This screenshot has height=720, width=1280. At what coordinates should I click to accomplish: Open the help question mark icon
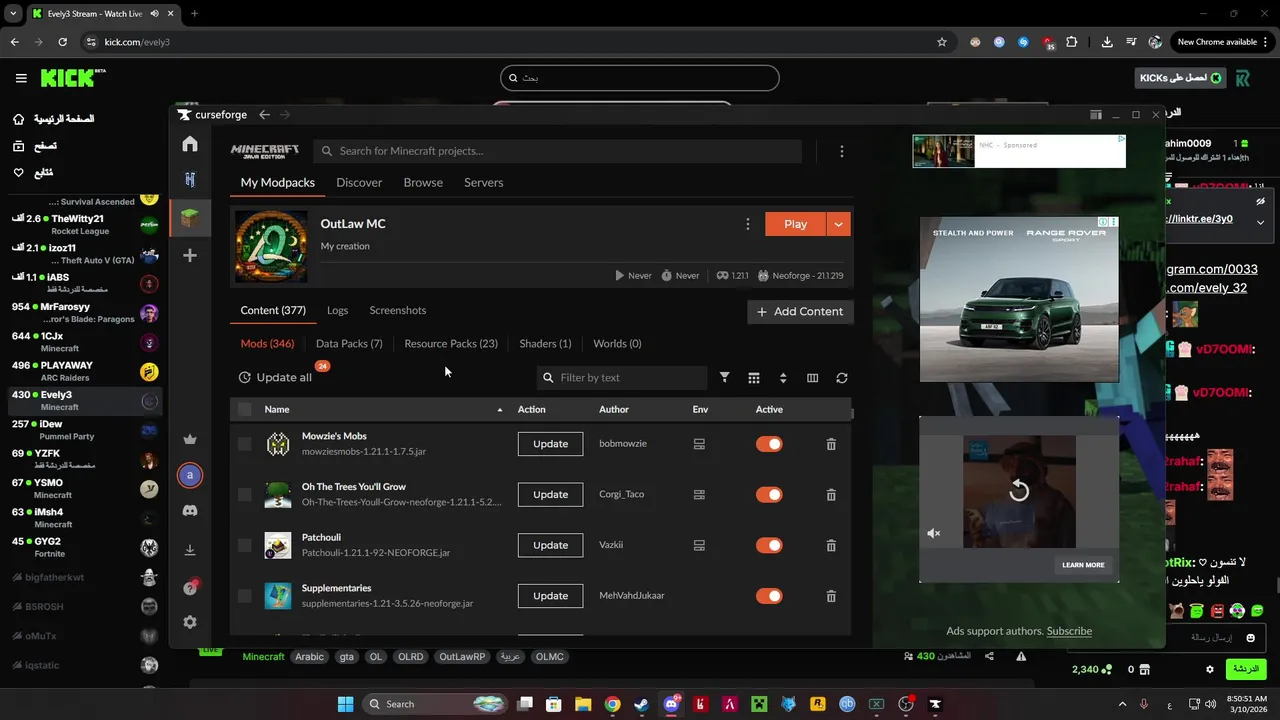click(190, 587)
